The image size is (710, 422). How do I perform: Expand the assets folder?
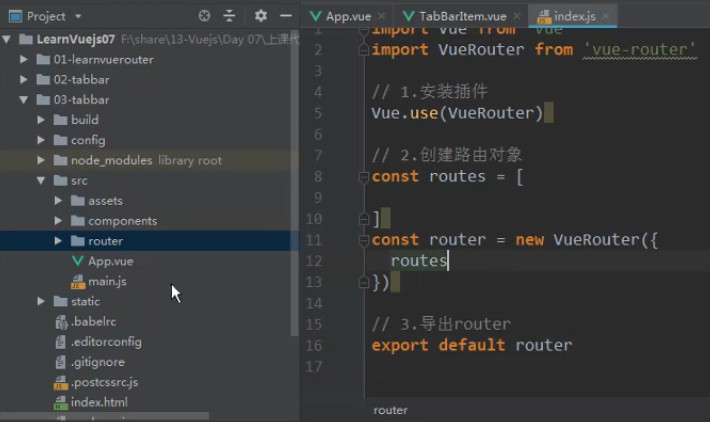[x=58, y=200]
